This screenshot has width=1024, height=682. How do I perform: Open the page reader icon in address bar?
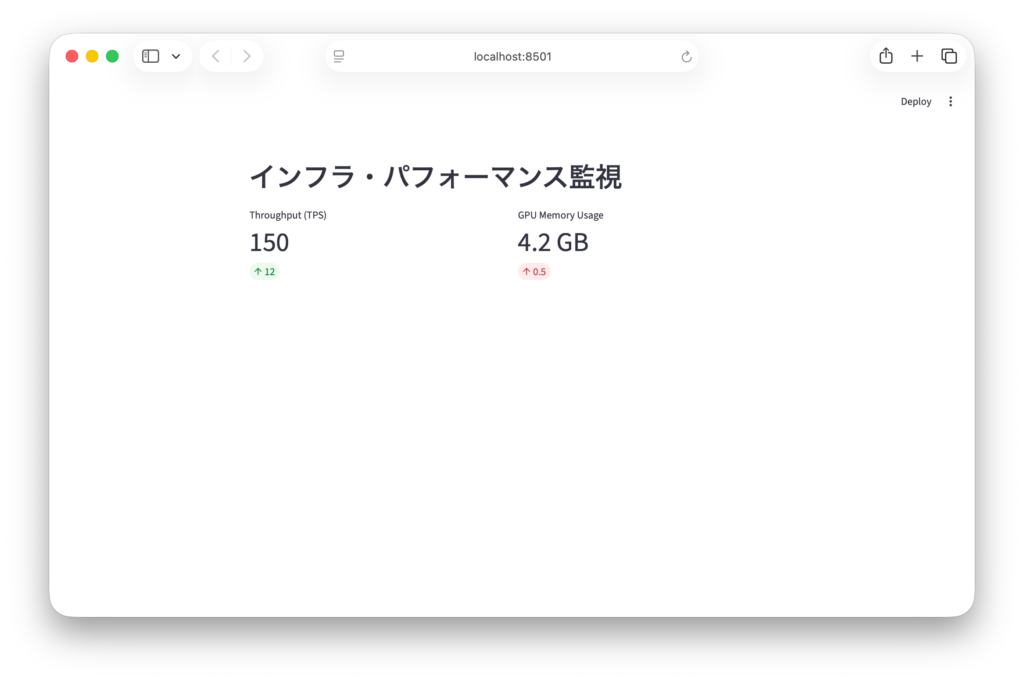coord(339,57)
